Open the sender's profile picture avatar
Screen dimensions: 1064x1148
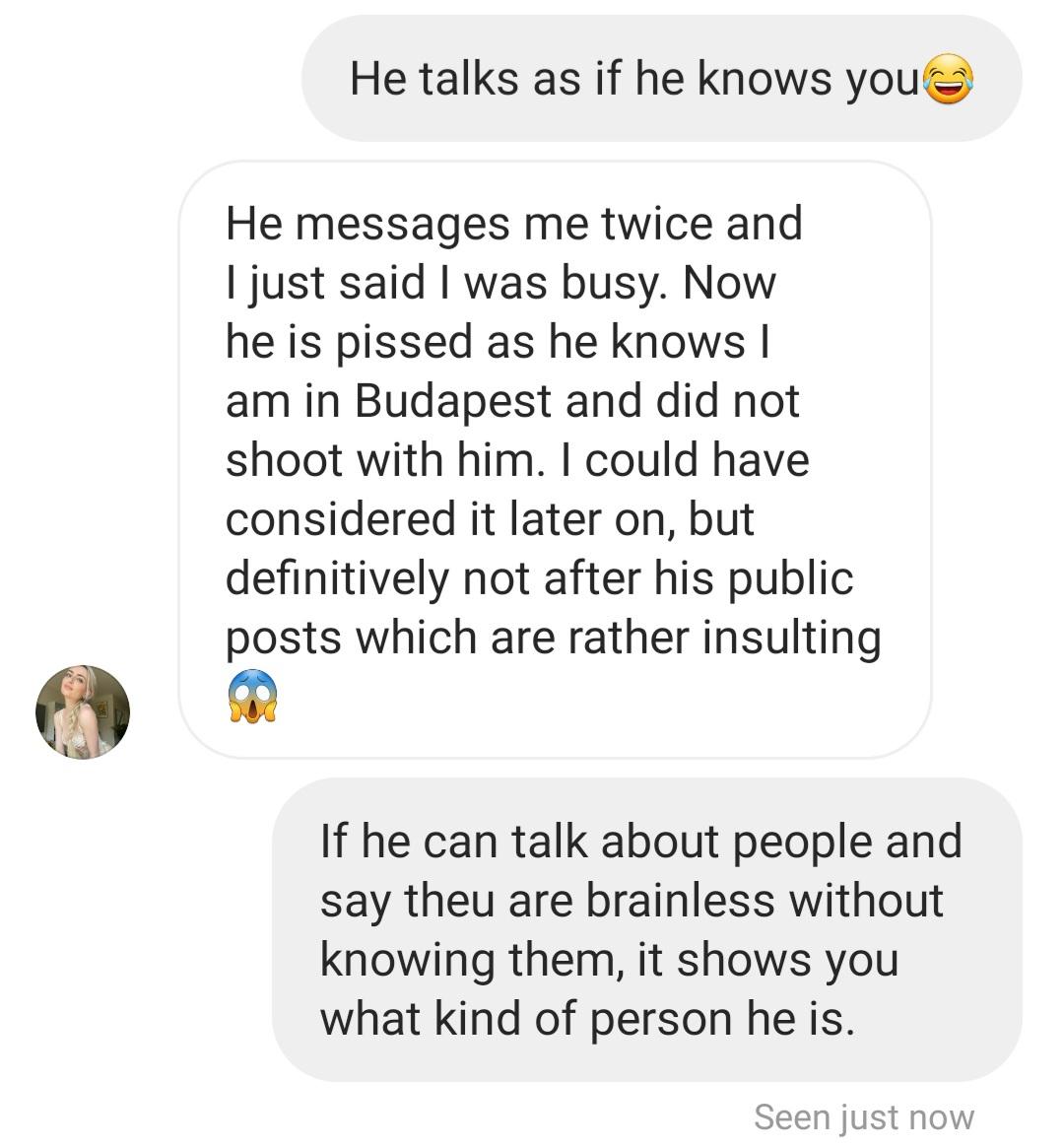tap(83, 711)
